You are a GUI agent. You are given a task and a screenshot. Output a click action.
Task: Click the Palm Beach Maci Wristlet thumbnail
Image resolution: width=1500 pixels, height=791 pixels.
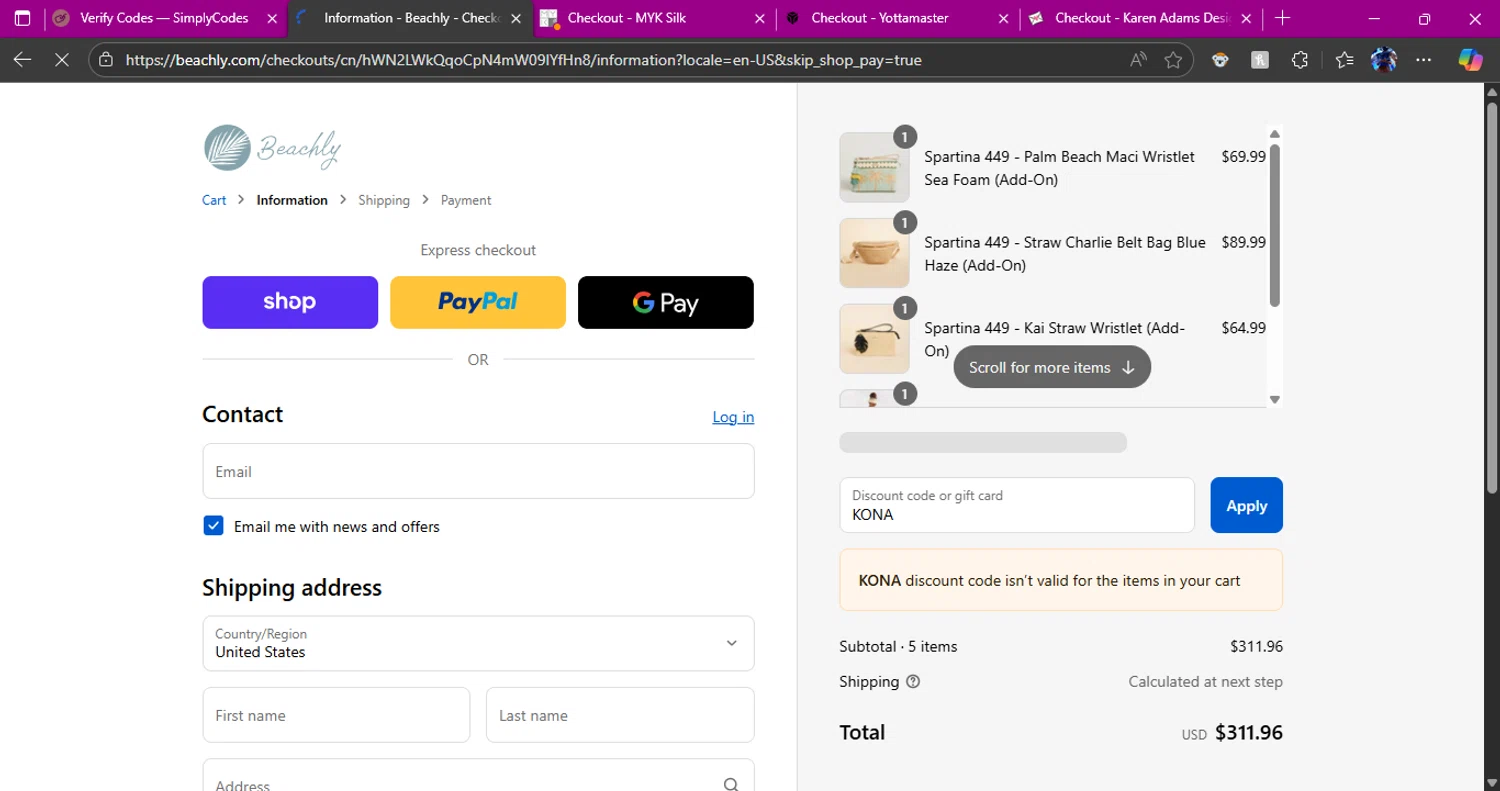(x=874, y=168)
